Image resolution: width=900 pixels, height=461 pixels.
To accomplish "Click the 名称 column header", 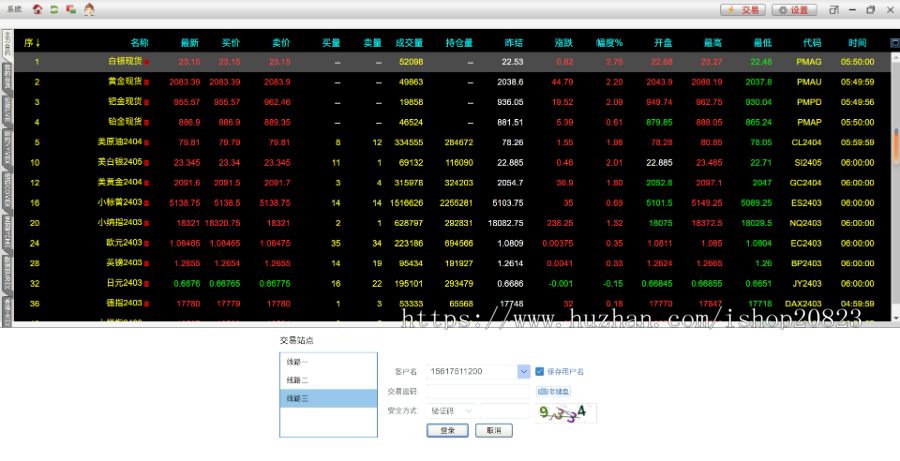I will 139,42.
